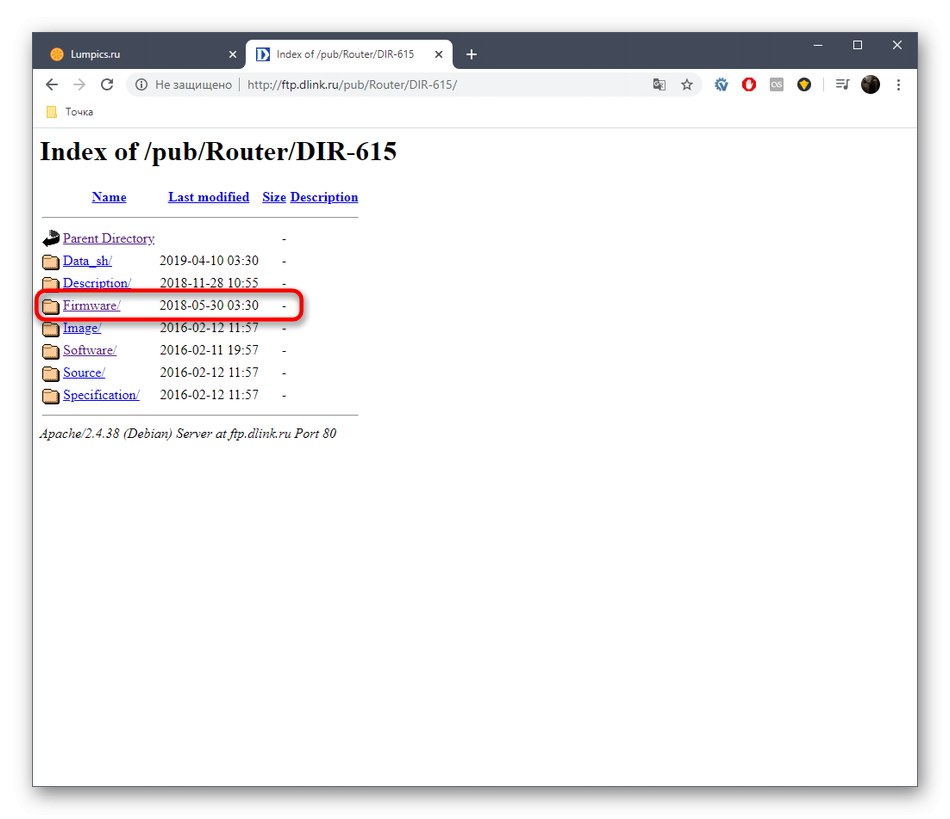Click the folder icon beside Specification/

(x=51, y=396)
